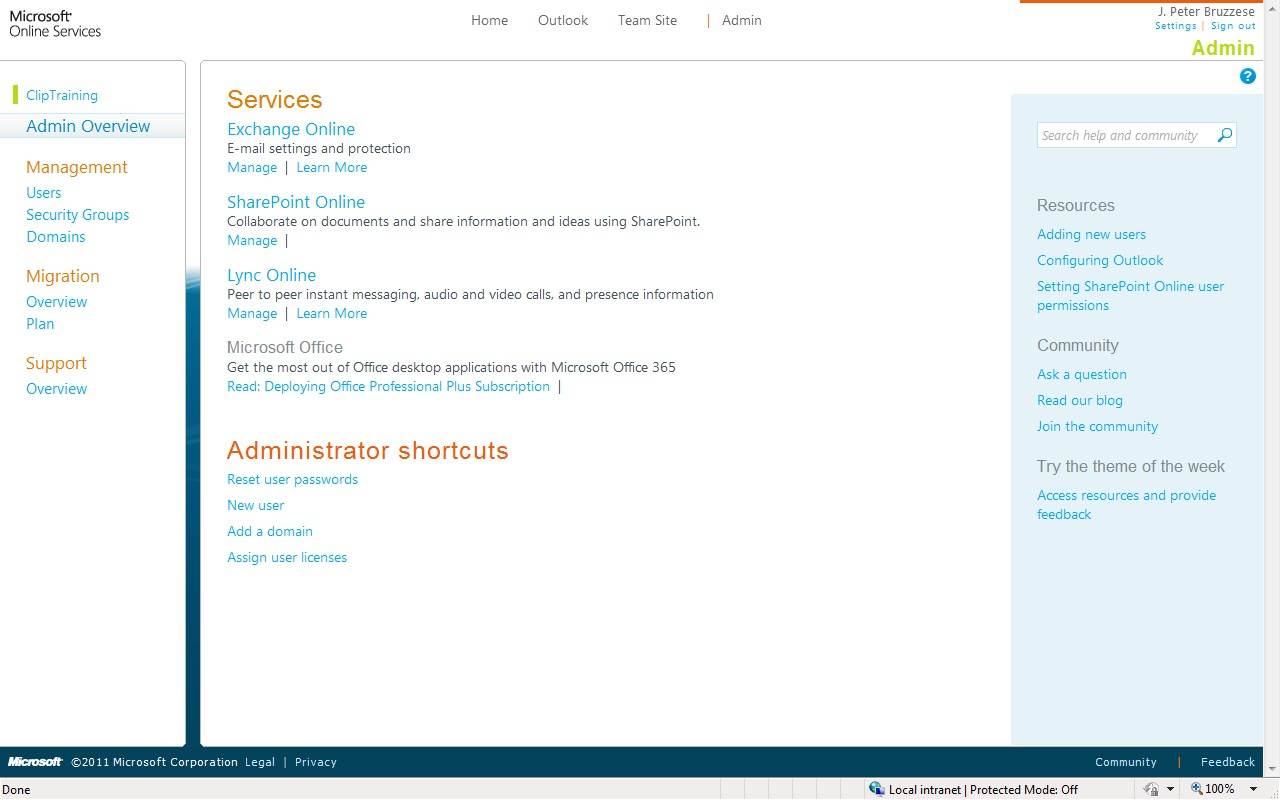Open the zoom level dropdown arrow
The image size is (1280, 800).
[1253, 789]
